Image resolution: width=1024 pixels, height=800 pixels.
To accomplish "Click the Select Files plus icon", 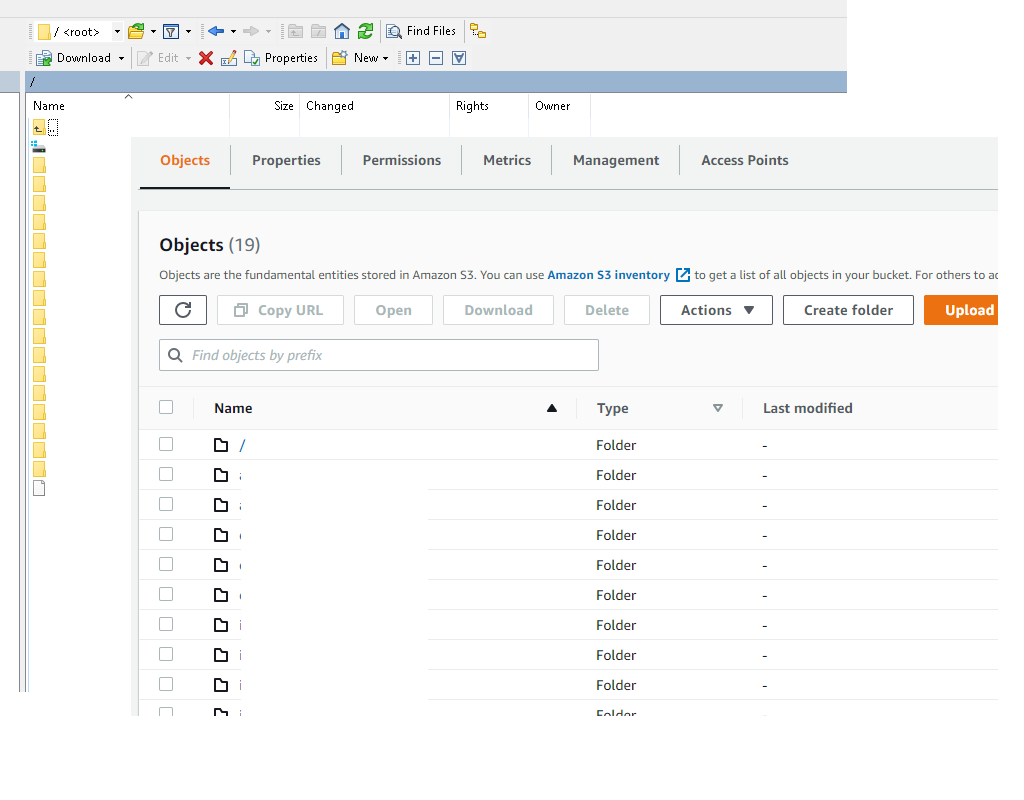I will pos(413,58).
